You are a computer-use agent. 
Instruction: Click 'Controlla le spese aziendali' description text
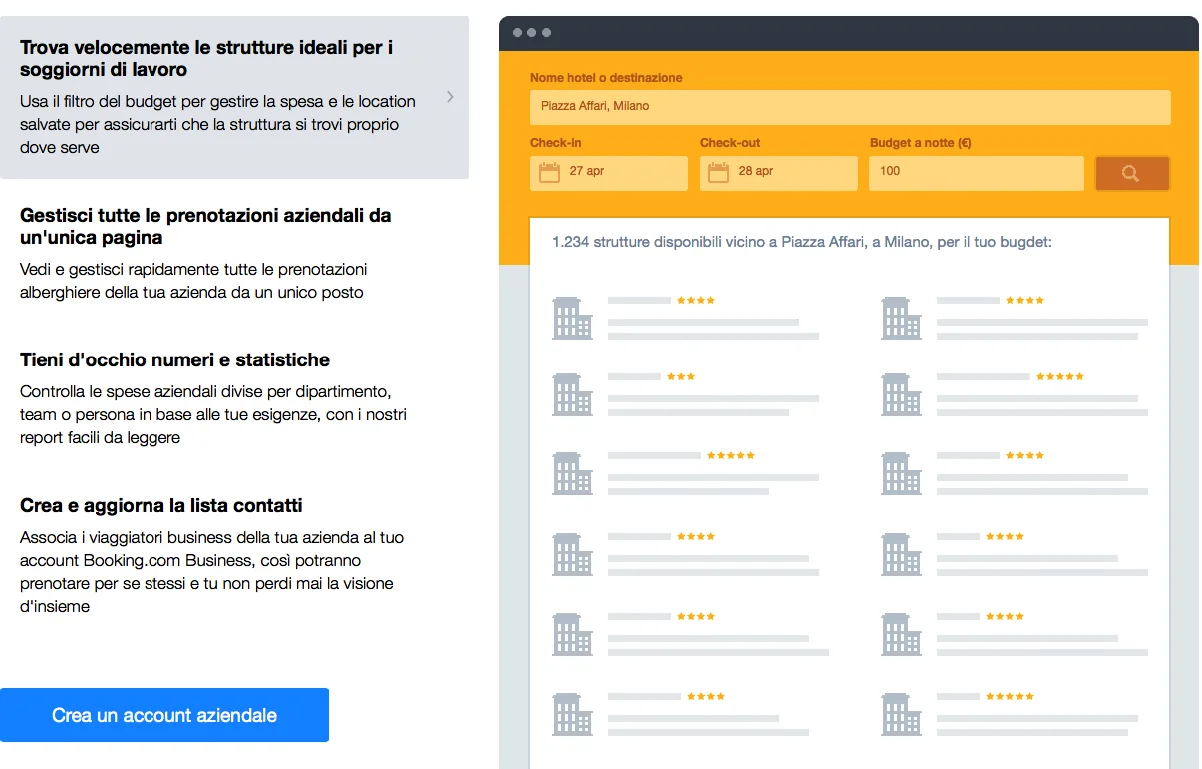tap(213, 414)
